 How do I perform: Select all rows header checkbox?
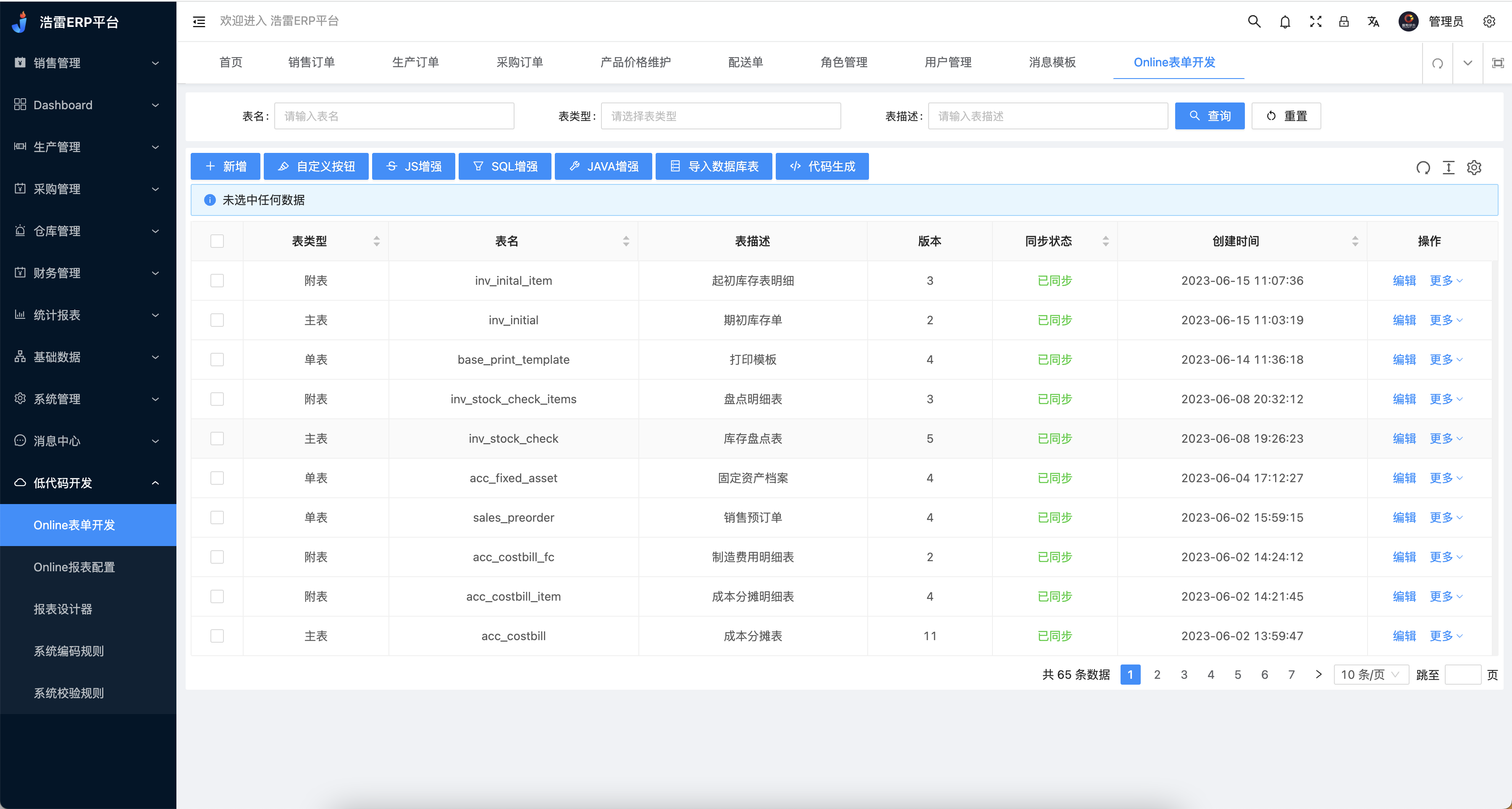pos(217,241)
